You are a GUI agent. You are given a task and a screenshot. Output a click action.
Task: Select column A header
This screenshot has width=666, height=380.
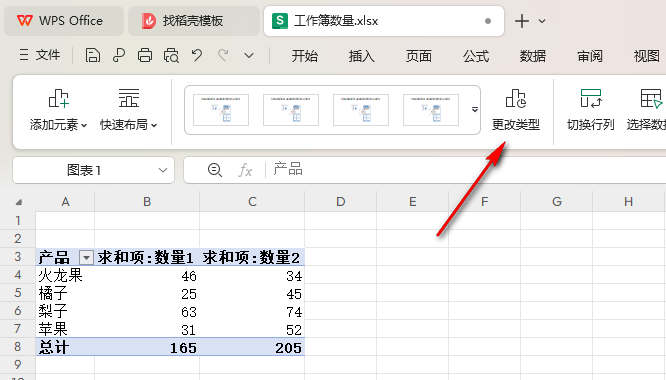point(65,202)
